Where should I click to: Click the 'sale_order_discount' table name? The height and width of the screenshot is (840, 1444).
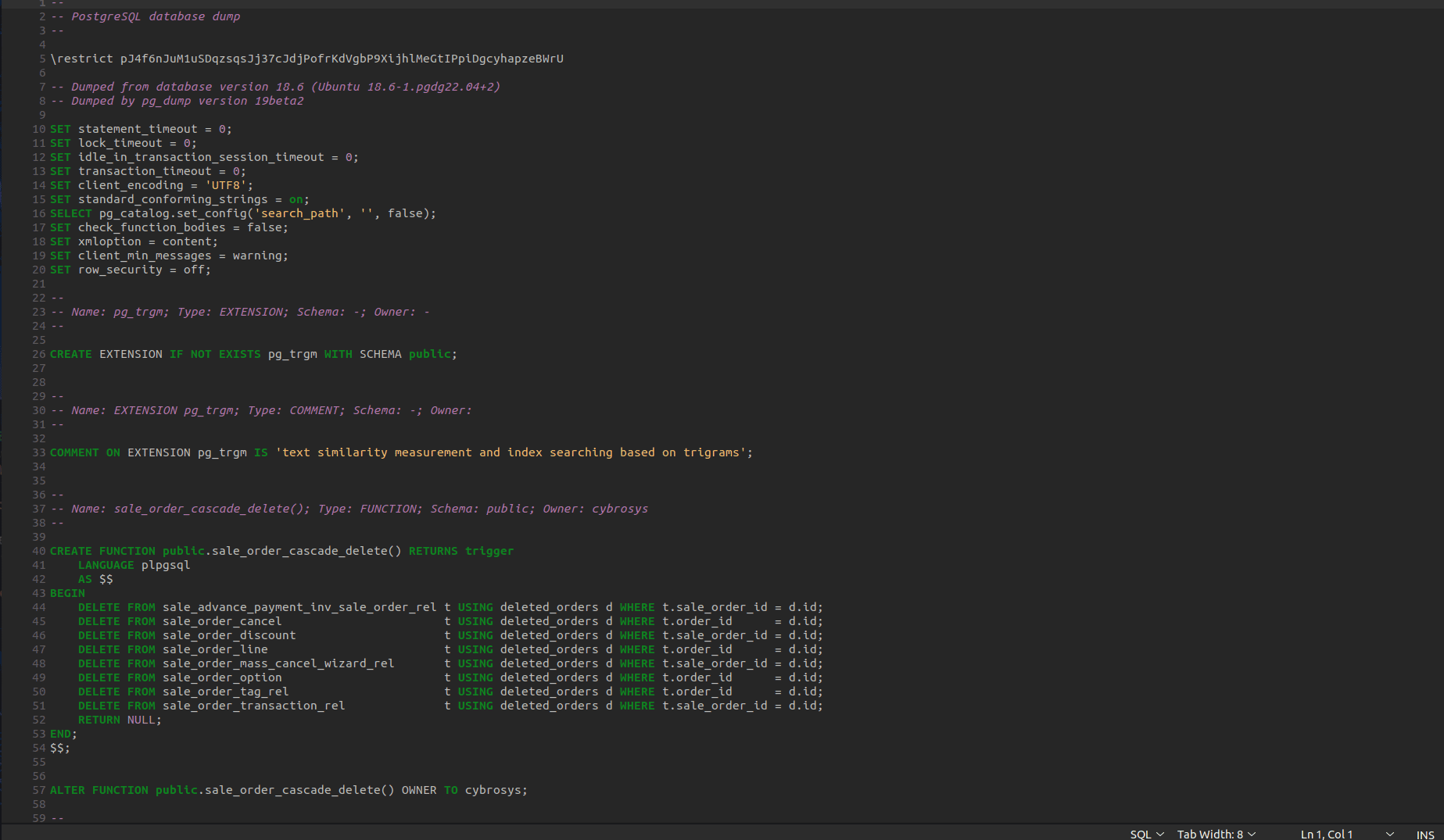229,635
